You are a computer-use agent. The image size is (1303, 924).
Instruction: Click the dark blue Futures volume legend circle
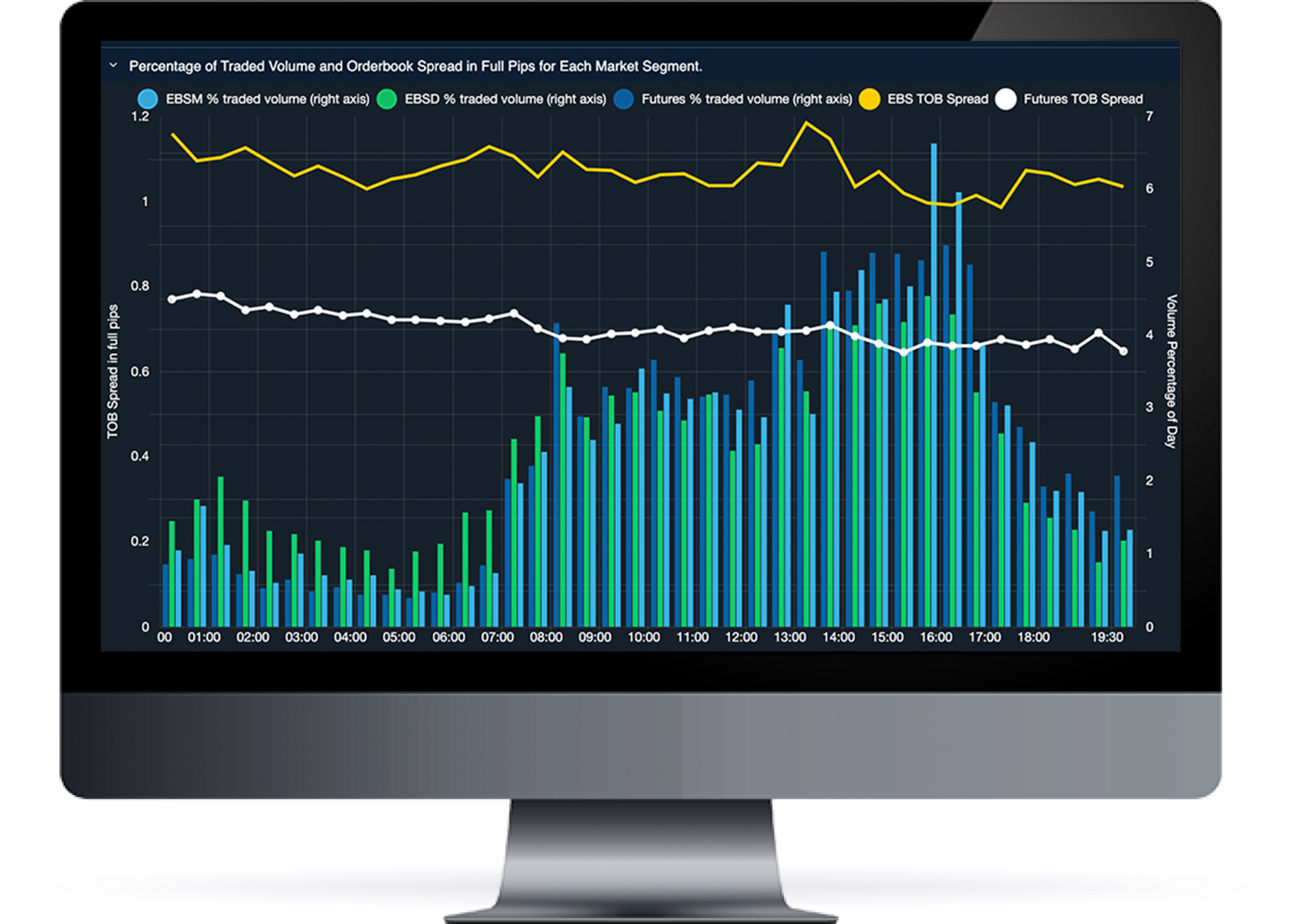(x=624, y=99)
